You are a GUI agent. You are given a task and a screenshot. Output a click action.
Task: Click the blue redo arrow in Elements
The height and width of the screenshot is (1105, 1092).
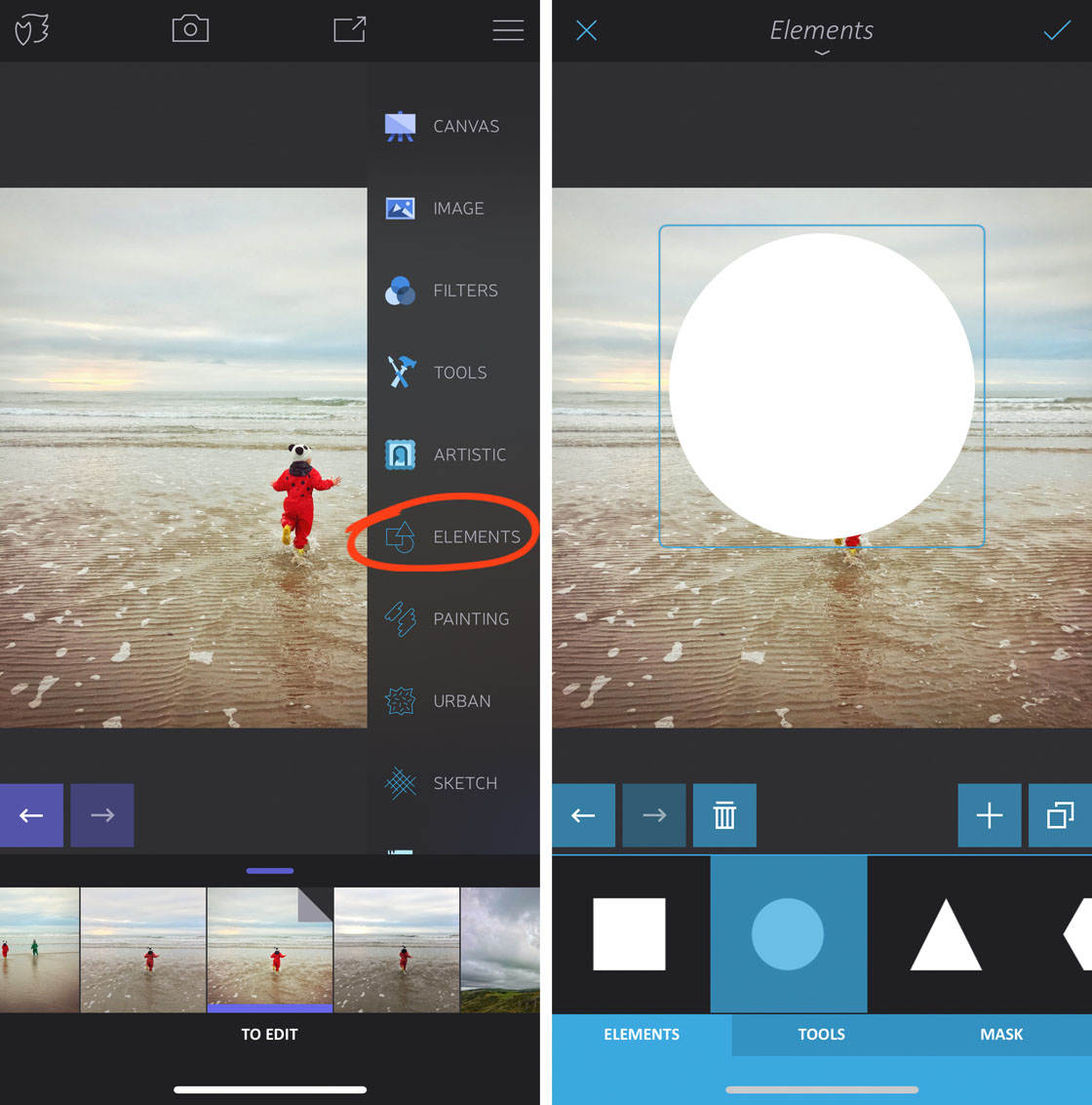654,815
